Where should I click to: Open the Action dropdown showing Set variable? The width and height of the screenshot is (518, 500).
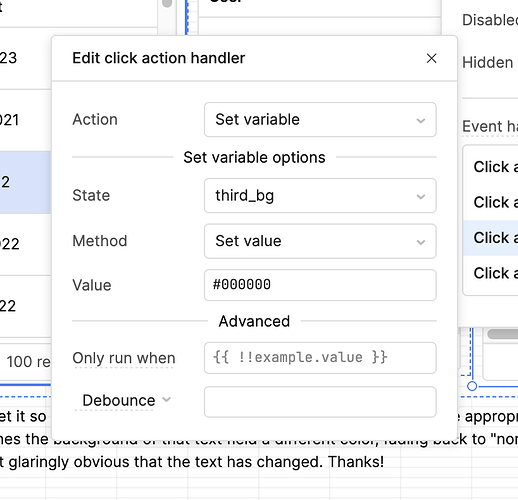pos(320,120)
